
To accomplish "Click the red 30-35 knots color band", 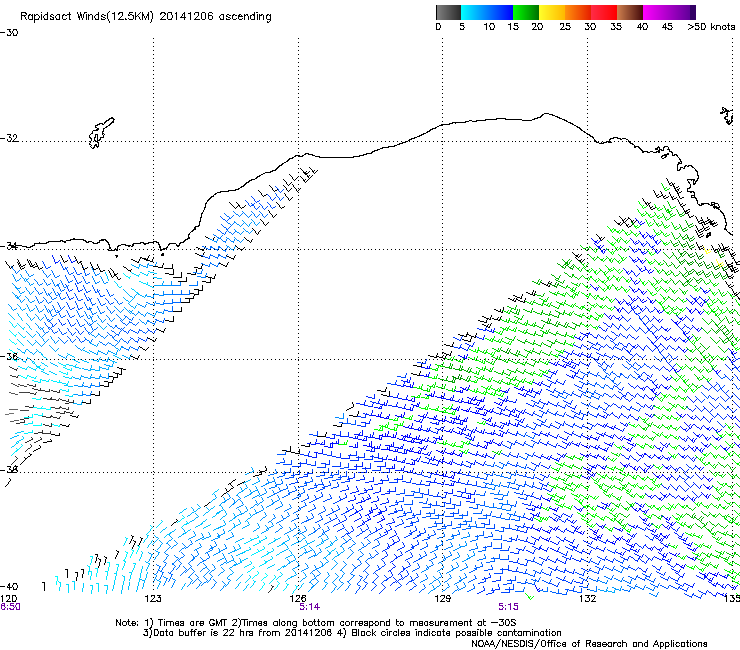I will pos(604,12).
